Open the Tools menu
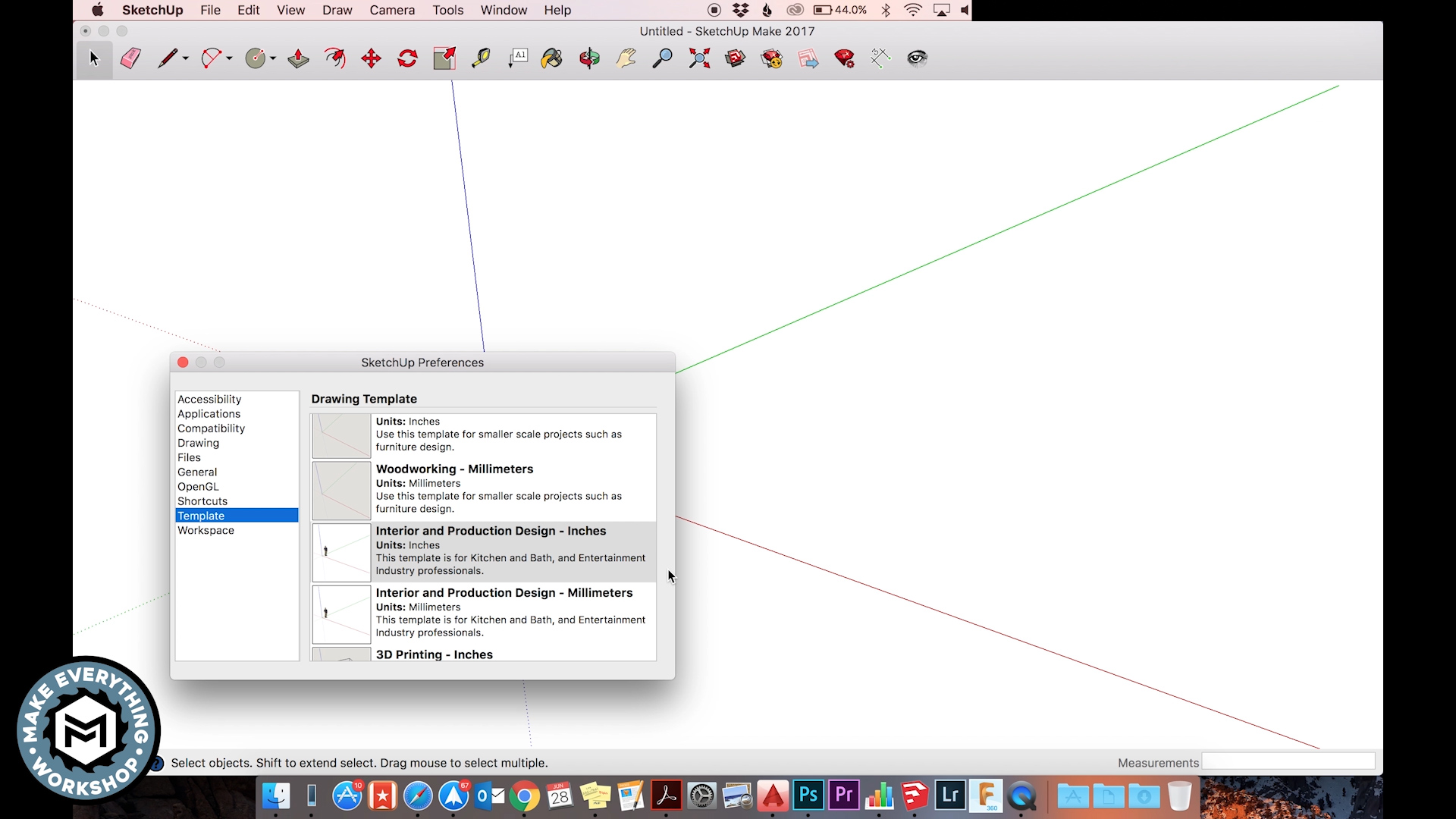Screen dimensions: 1456x819 tap(448, 10)
